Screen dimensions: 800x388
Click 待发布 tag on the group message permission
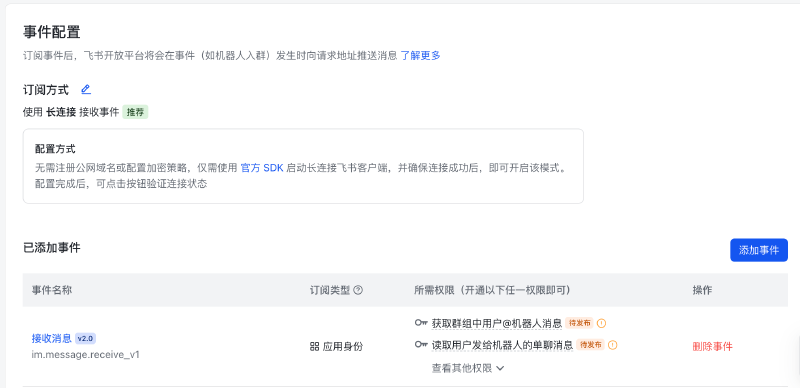click(579, 323)
